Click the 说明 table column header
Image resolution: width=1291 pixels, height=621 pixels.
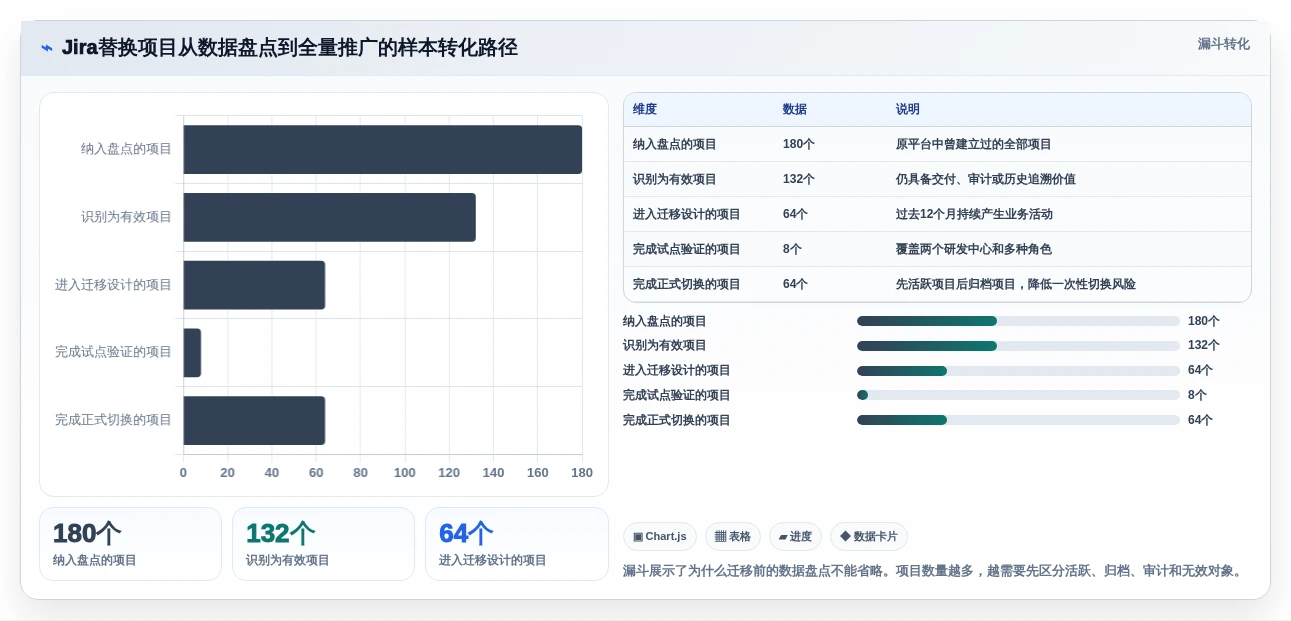pos(908,110)
